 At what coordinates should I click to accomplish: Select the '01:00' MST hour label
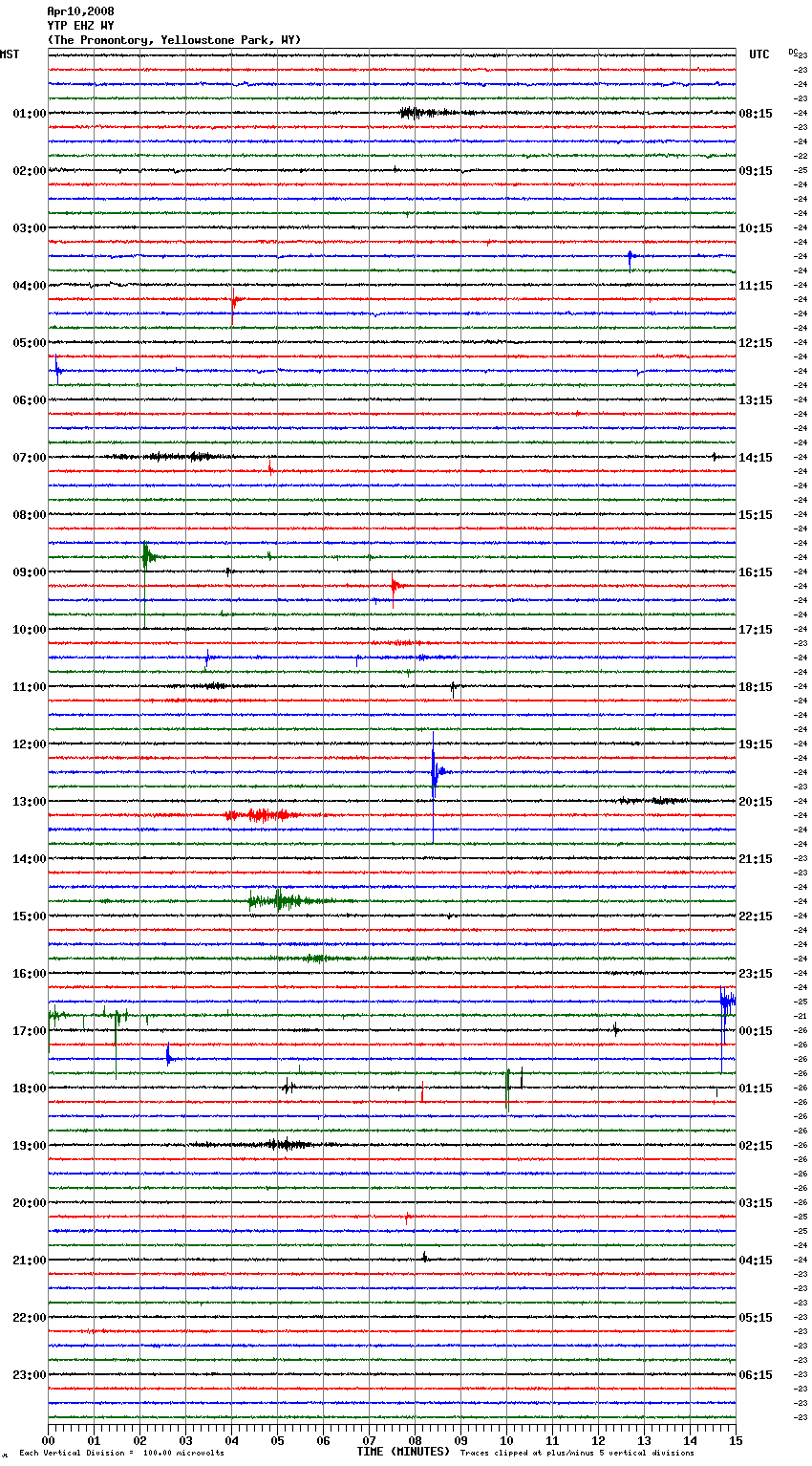(x=30, y=114)
